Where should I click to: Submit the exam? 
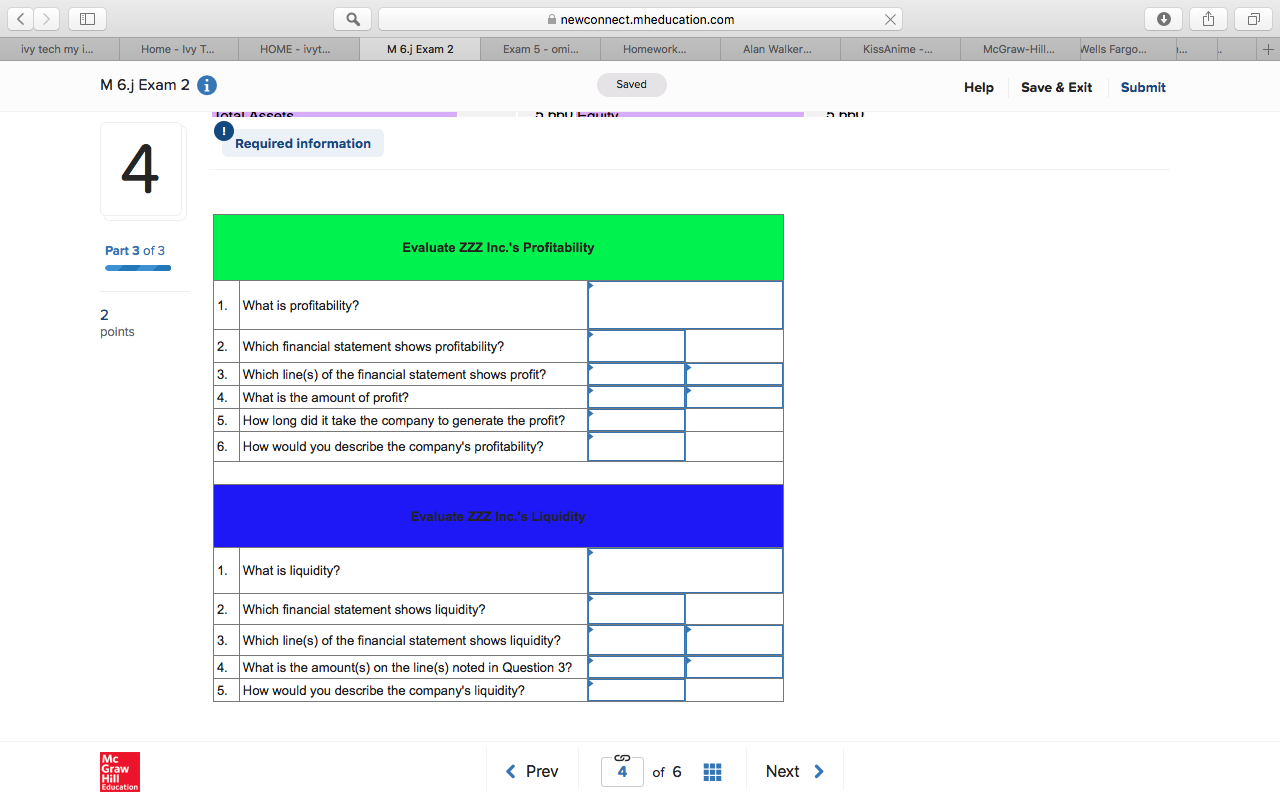tap(1142, 87)
